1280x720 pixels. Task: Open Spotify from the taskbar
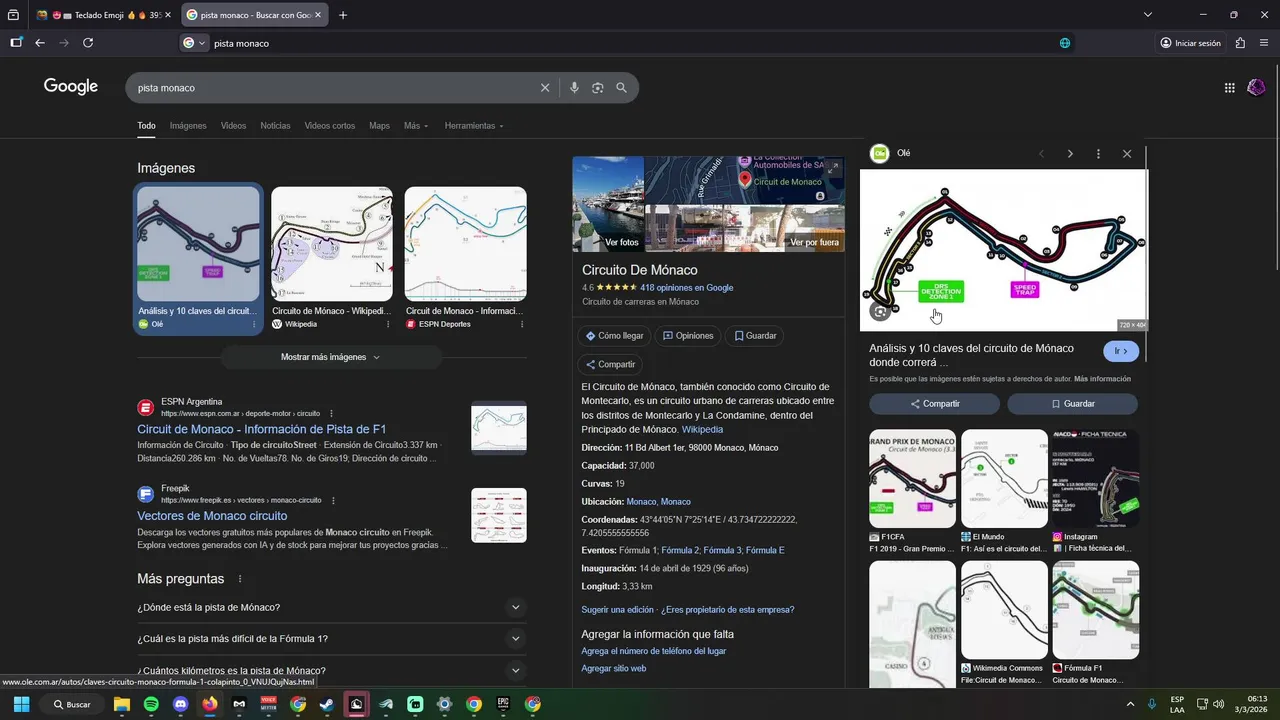(151, 704)
